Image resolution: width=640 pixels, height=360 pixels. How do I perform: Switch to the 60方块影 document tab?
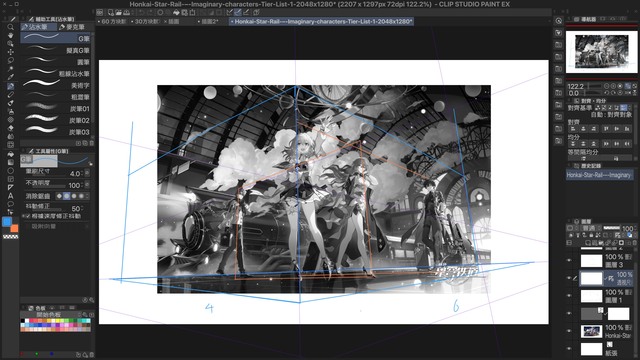[112, 21]
